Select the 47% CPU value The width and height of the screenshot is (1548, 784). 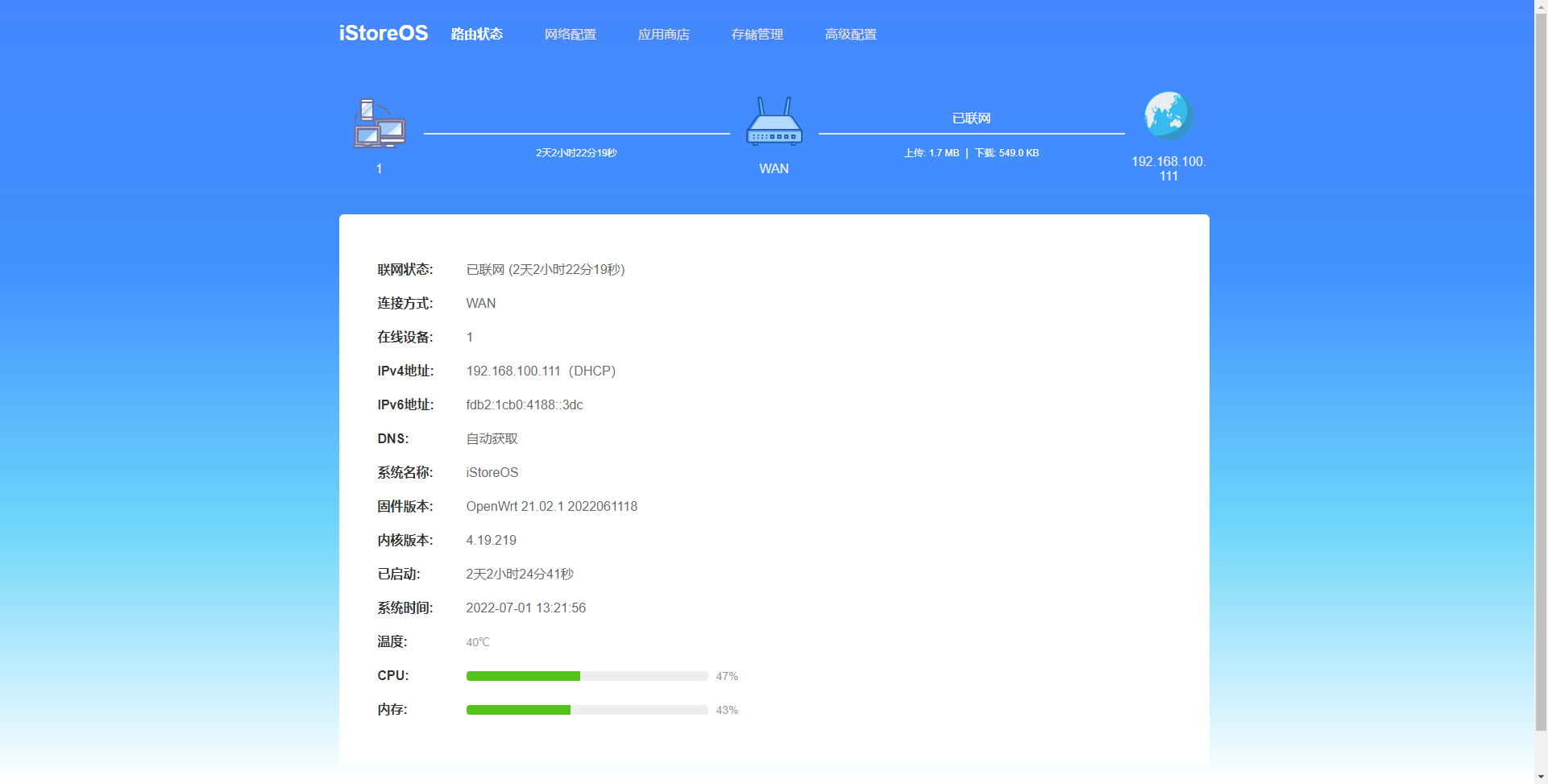click(x=727, y=676)
